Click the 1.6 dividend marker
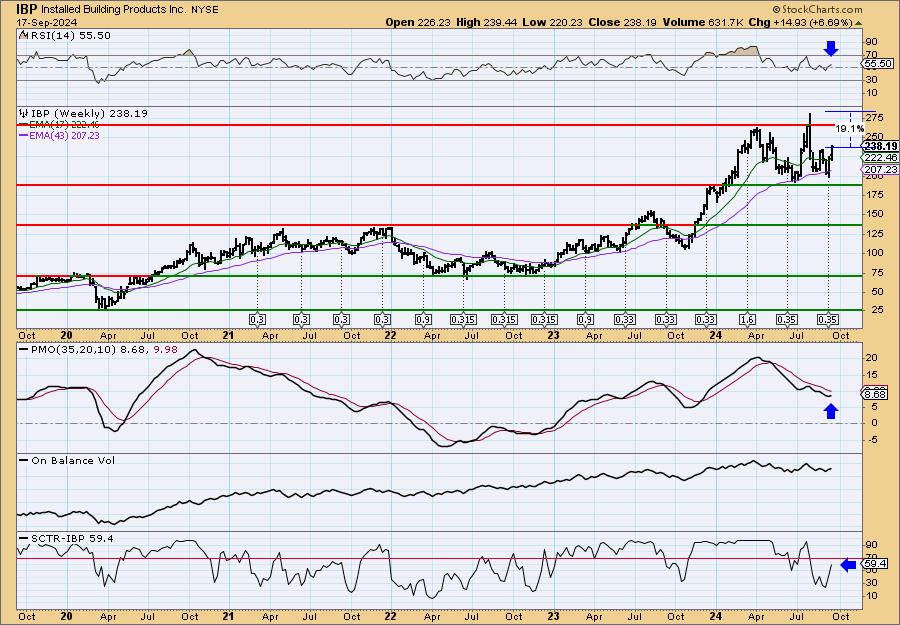Viewport: 900px width, 625px height. tap(748, 320)
